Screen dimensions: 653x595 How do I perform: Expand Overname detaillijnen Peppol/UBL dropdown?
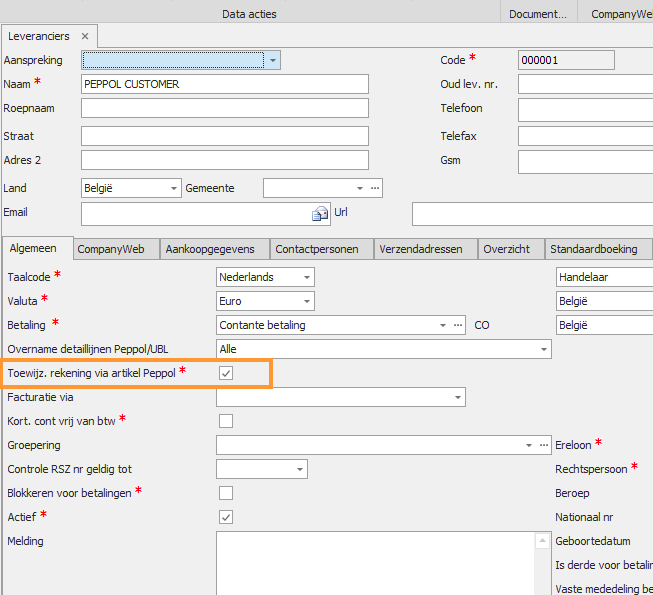point(543,349)
